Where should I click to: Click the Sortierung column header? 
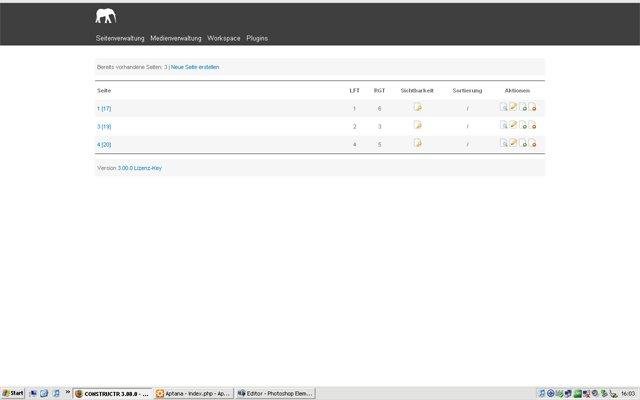tap(467, 91)
